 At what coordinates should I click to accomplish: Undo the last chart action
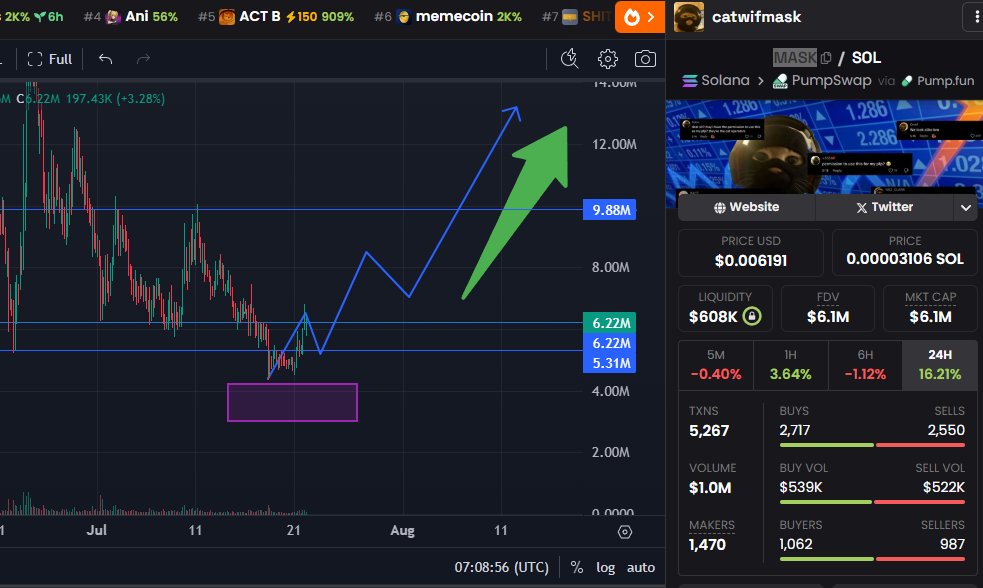click(105, 59)
